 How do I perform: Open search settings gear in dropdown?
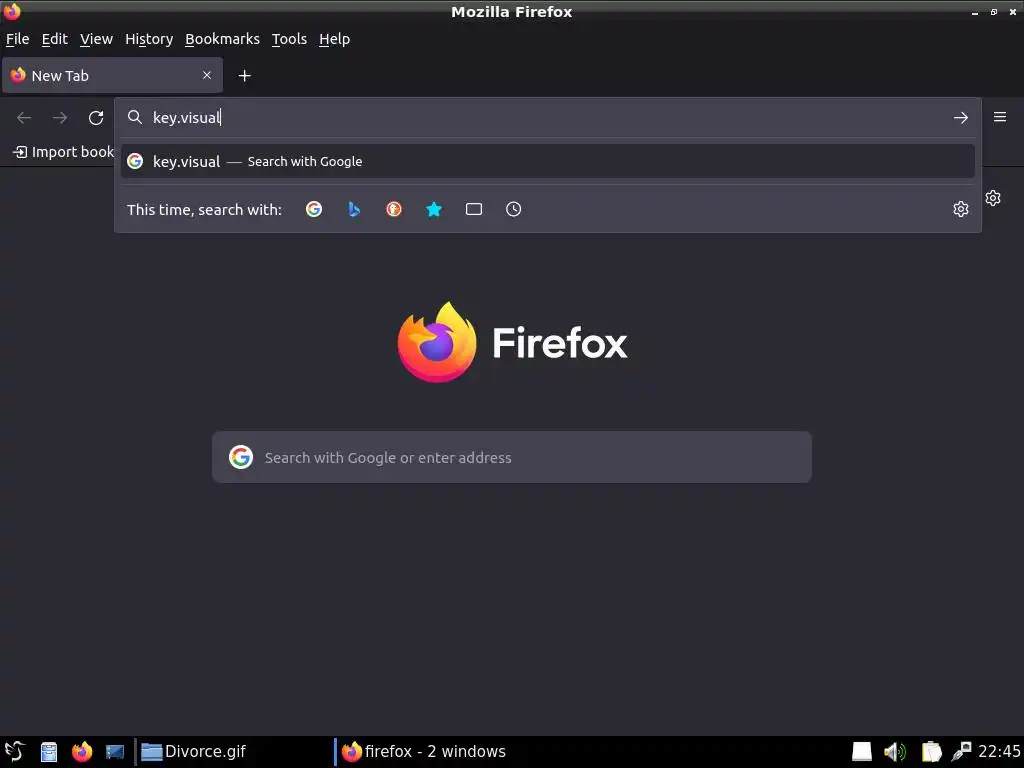tap(961, 209)
